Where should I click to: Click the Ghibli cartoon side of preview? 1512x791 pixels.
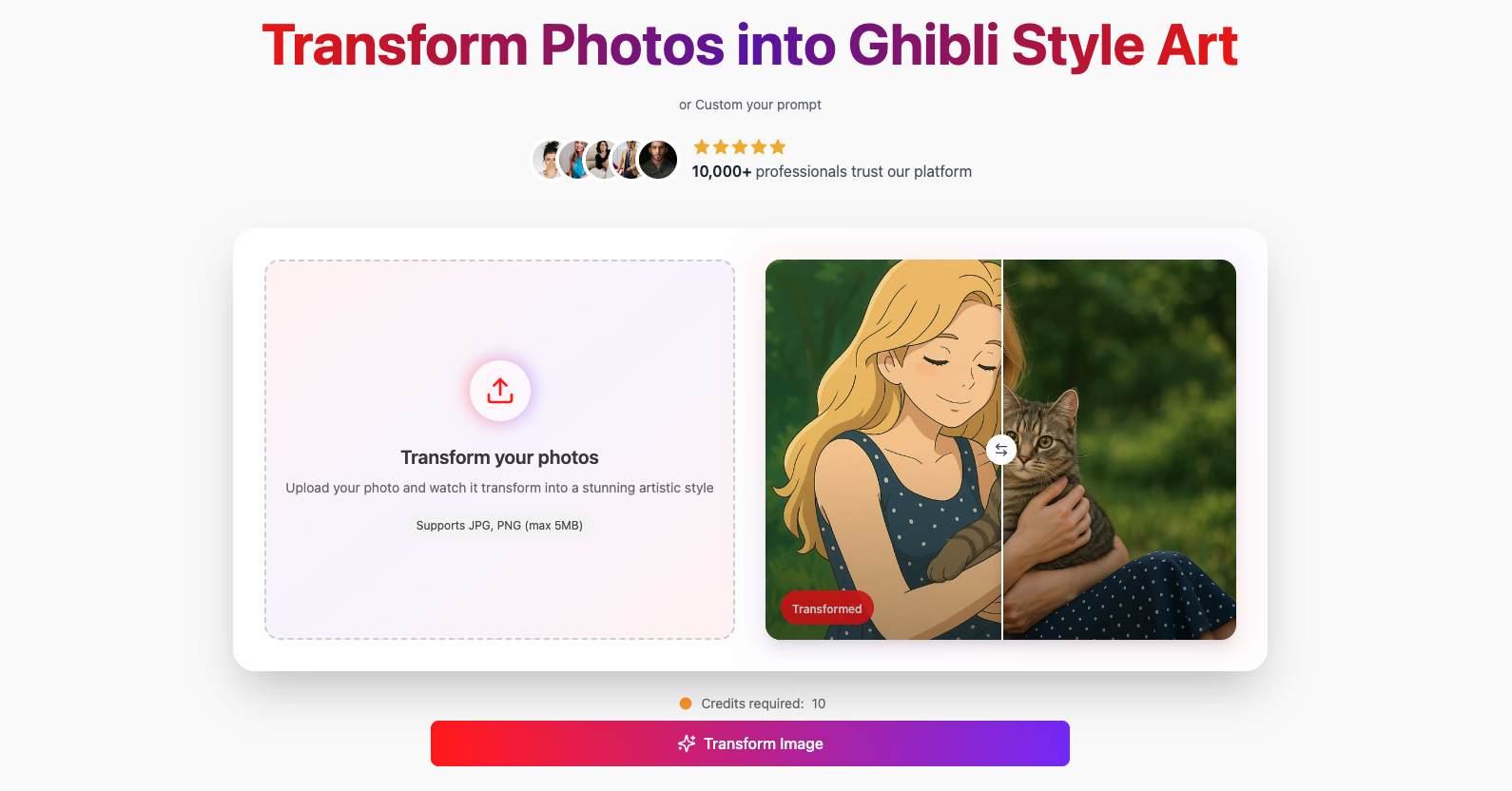(x=883, y=450)
